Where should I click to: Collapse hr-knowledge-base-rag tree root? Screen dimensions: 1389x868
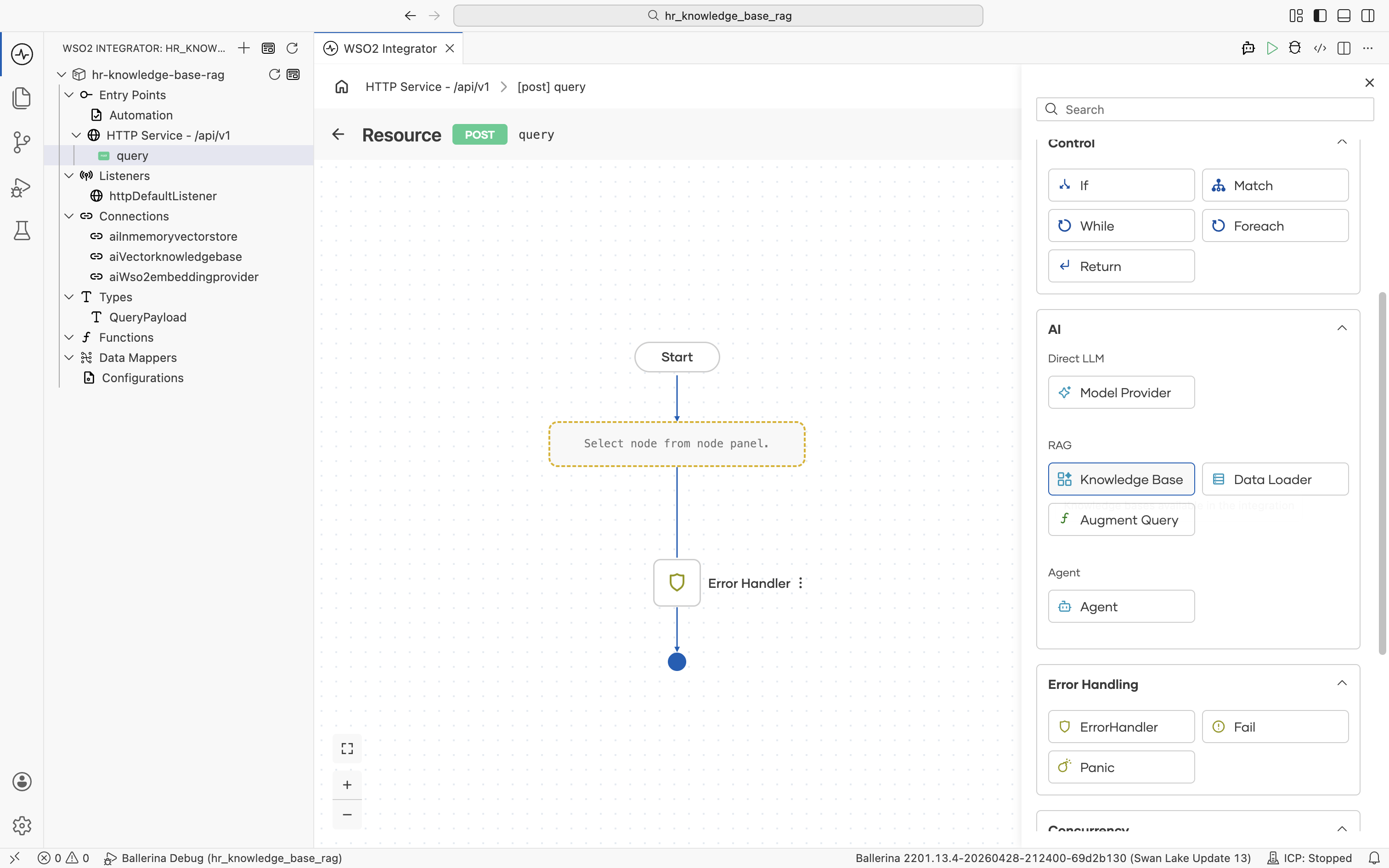pos(62,74)
